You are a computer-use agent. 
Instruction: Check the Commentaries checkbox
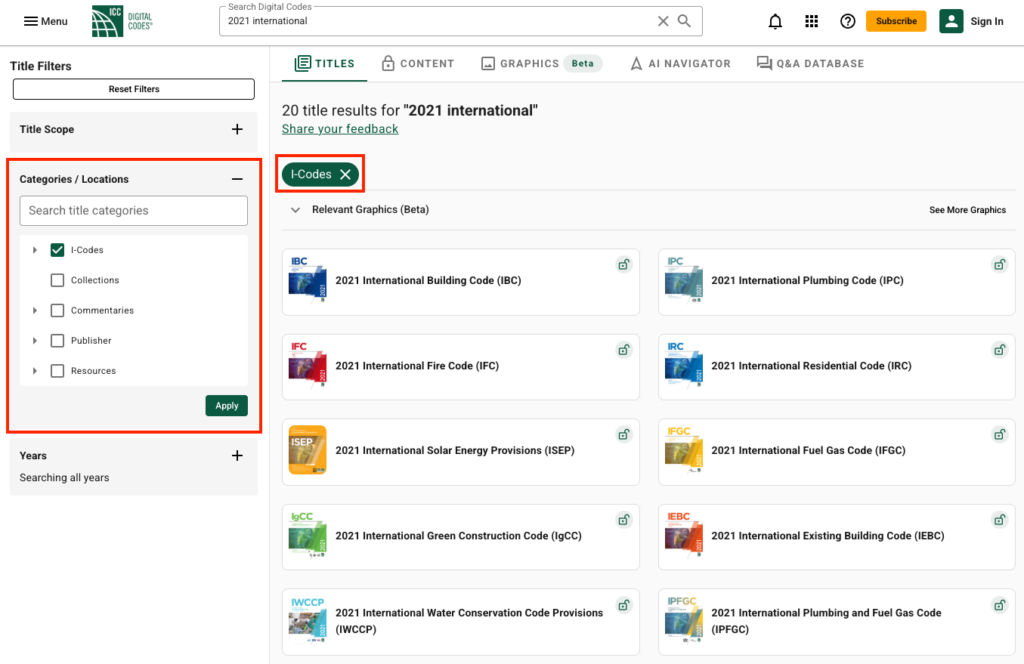(x=57, y=310)
